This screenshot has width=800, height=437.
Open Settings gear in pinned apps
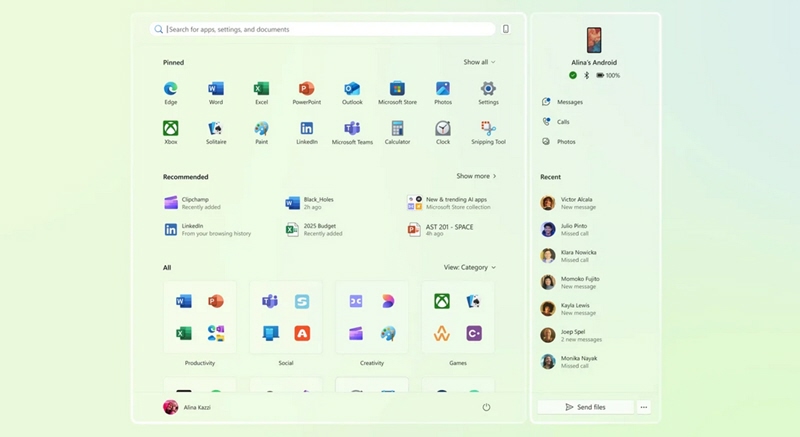click(488, 93)
